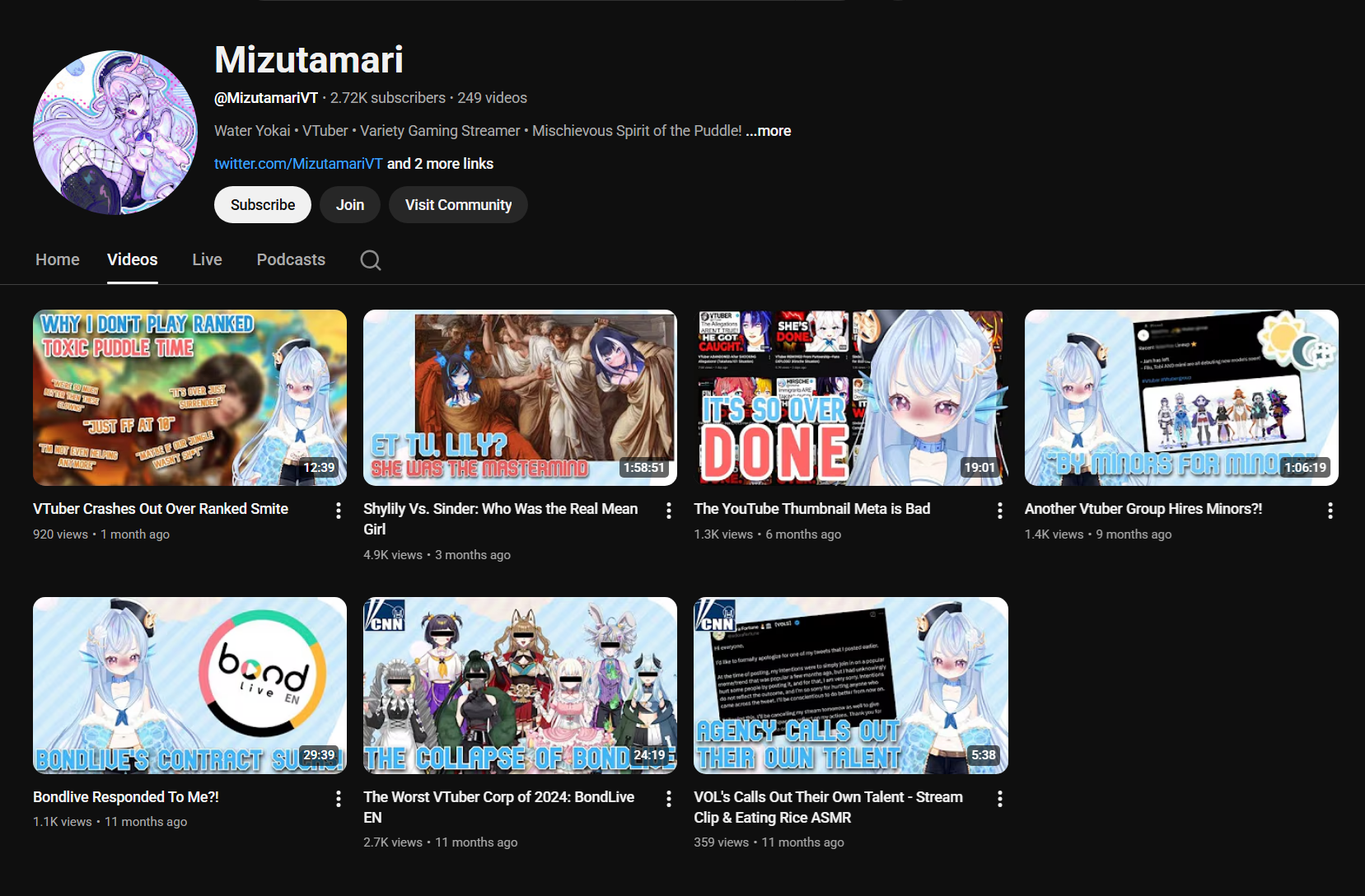Open options menu for Shylily Vs. Sinder video
This screenshot has width=1365, height=896.
click(669, 511)
